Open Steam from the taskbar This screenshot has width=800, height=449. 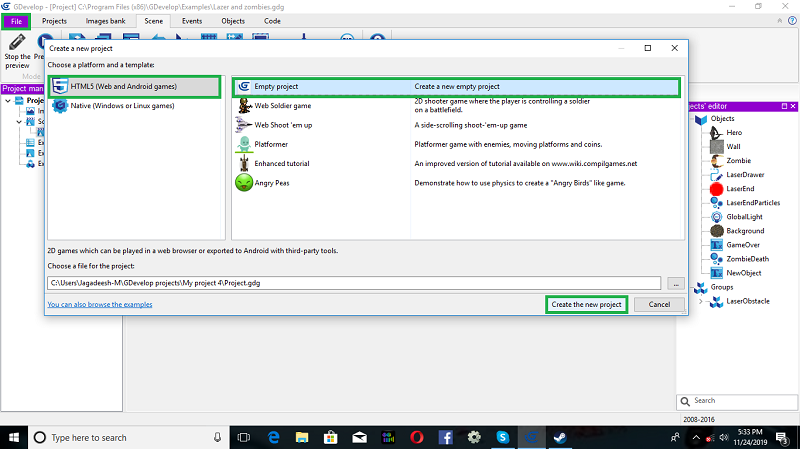(x=560, y=438)
